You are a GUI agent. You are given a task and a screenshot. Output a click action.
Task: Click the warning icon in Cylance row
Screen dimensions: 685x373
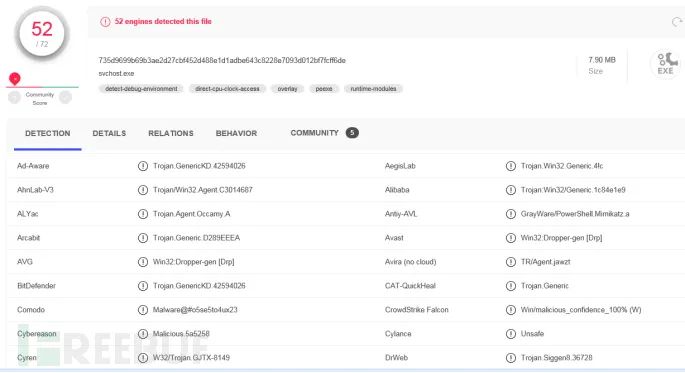pos(511,334)
